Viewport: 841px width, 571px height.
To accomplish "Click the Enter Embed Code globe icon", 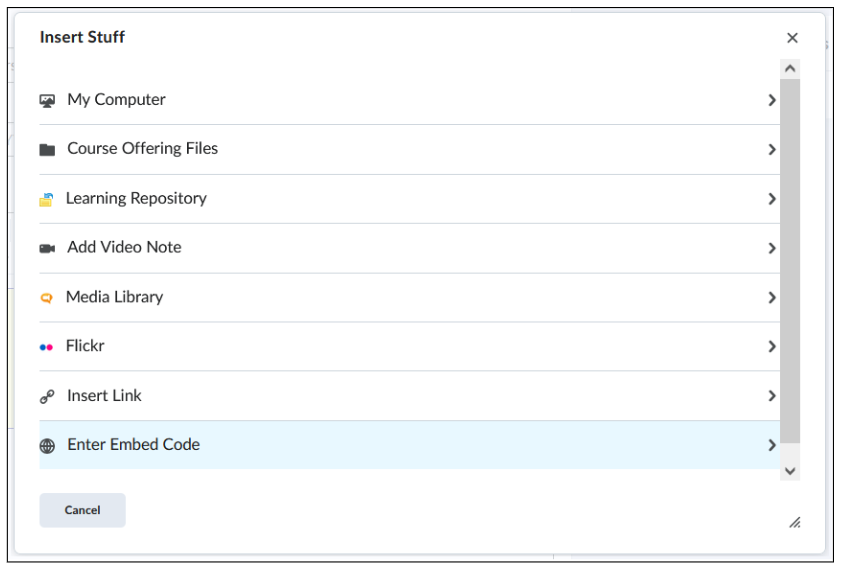I will click(x=47, y=446).
